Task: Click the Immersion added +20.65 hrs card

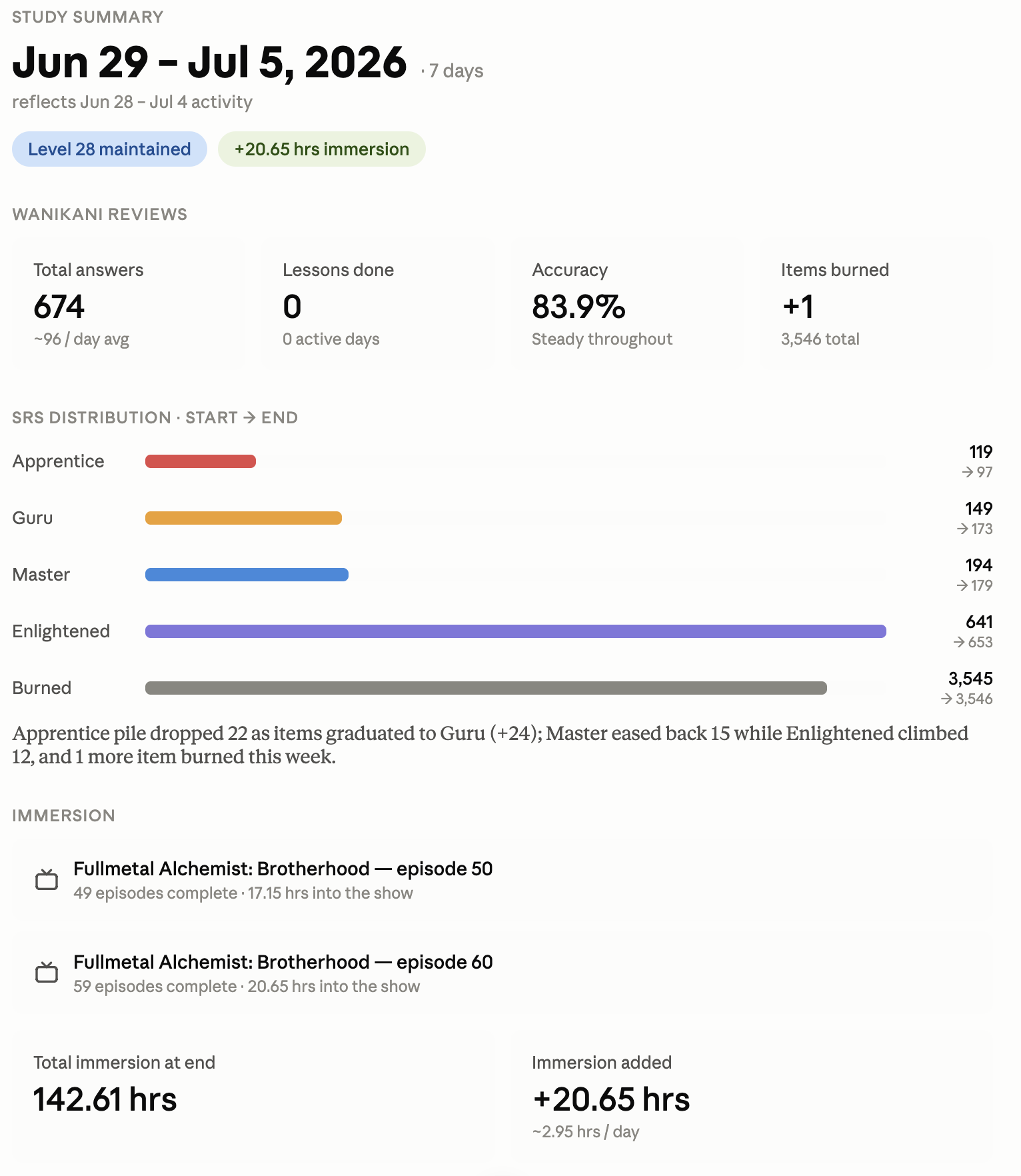Action: 752,1097
